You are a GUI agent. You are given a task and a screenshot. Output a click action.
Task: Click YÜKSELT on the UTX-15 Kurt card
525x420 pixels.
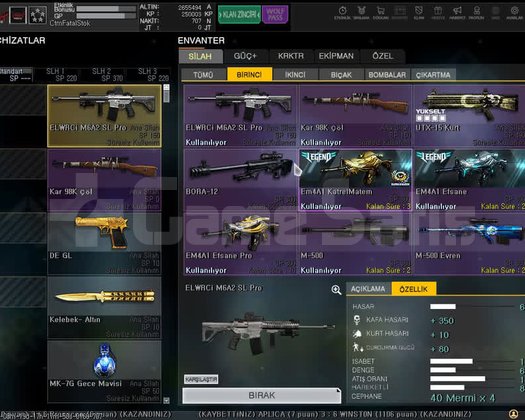point(431,115)
